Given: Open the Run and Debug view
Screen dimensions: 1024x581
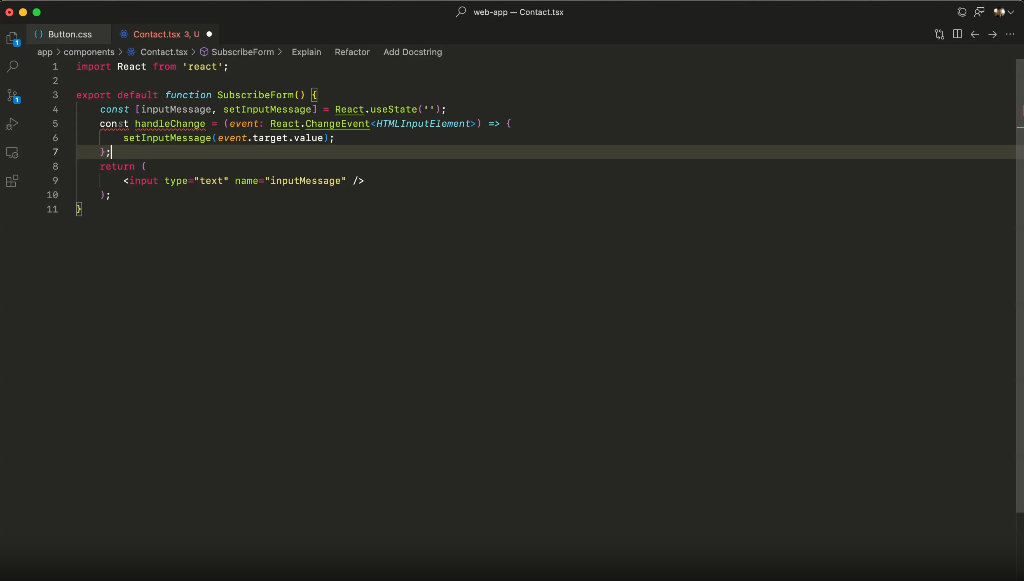Looking at the screenshot, I should click(12, 124).
